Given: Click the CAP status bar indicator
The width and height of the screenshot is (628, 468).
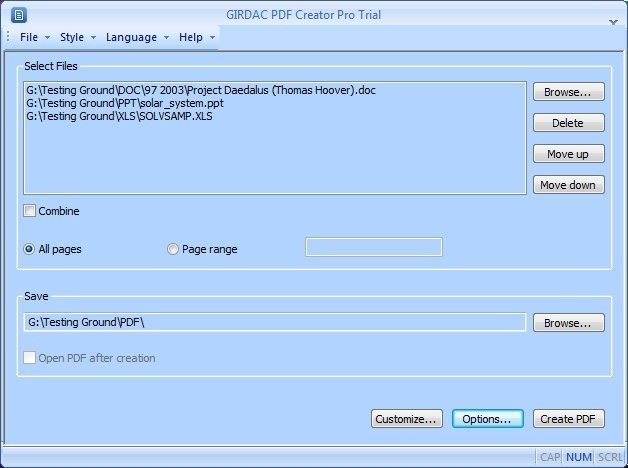Looking at the screenshot, I should (x=550, y=457).
